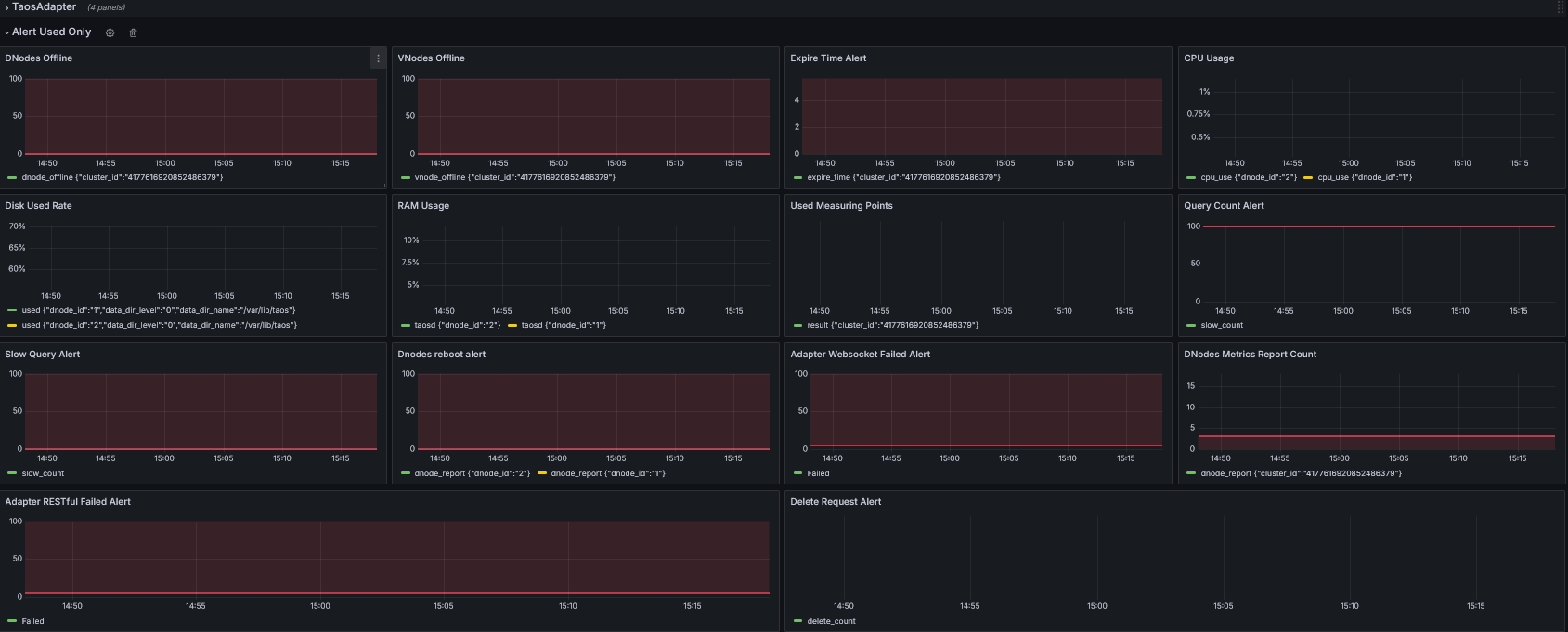Click the Adapter RESTful Failed Alert title
This screenshot has width=1568, height=632.
coord(68,502)
